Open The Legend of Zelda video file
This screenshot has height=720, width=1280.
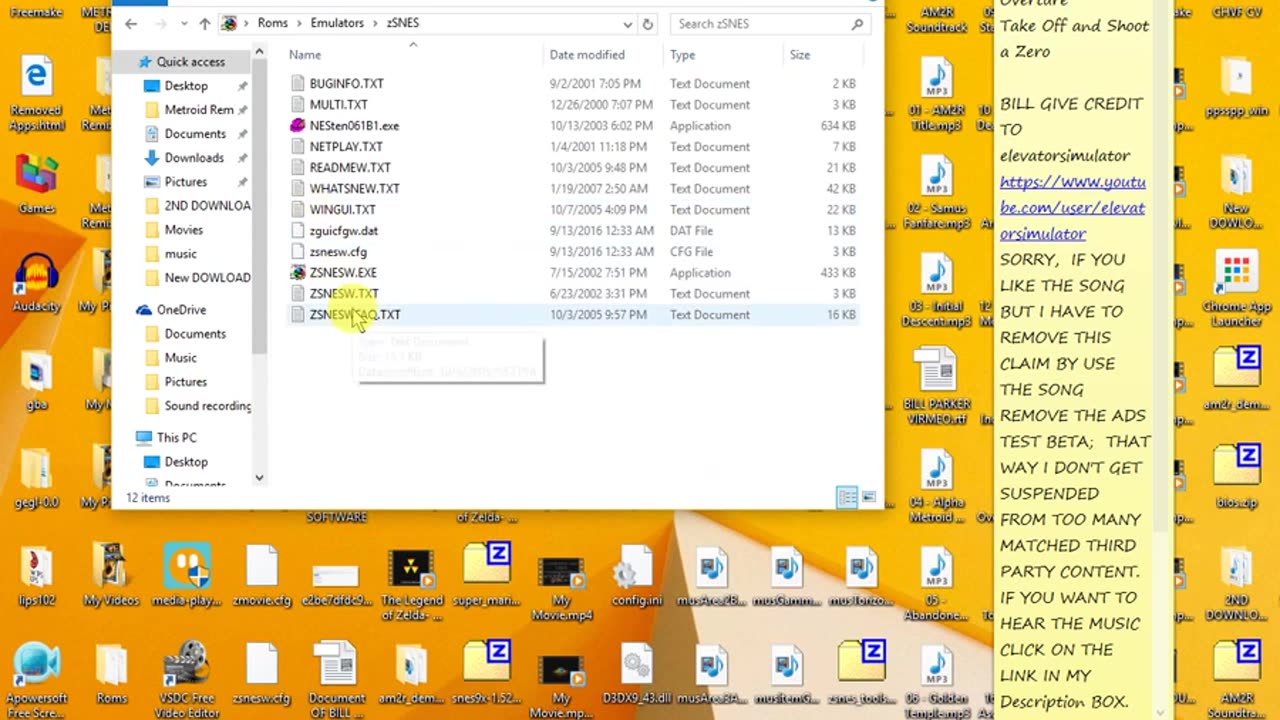pyautogui.click(x=411, y=583)
